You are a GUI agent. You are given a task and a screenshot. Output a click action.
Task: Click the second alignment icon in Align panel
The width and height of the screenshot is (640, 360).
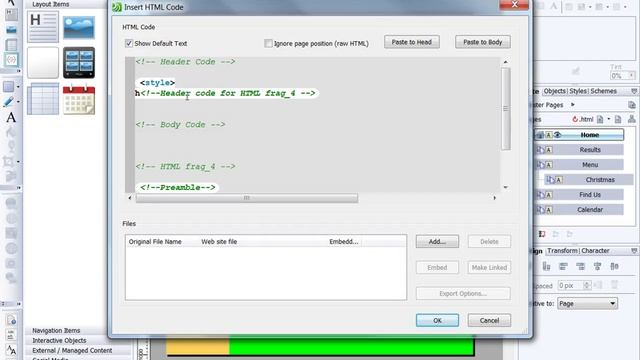563,267
